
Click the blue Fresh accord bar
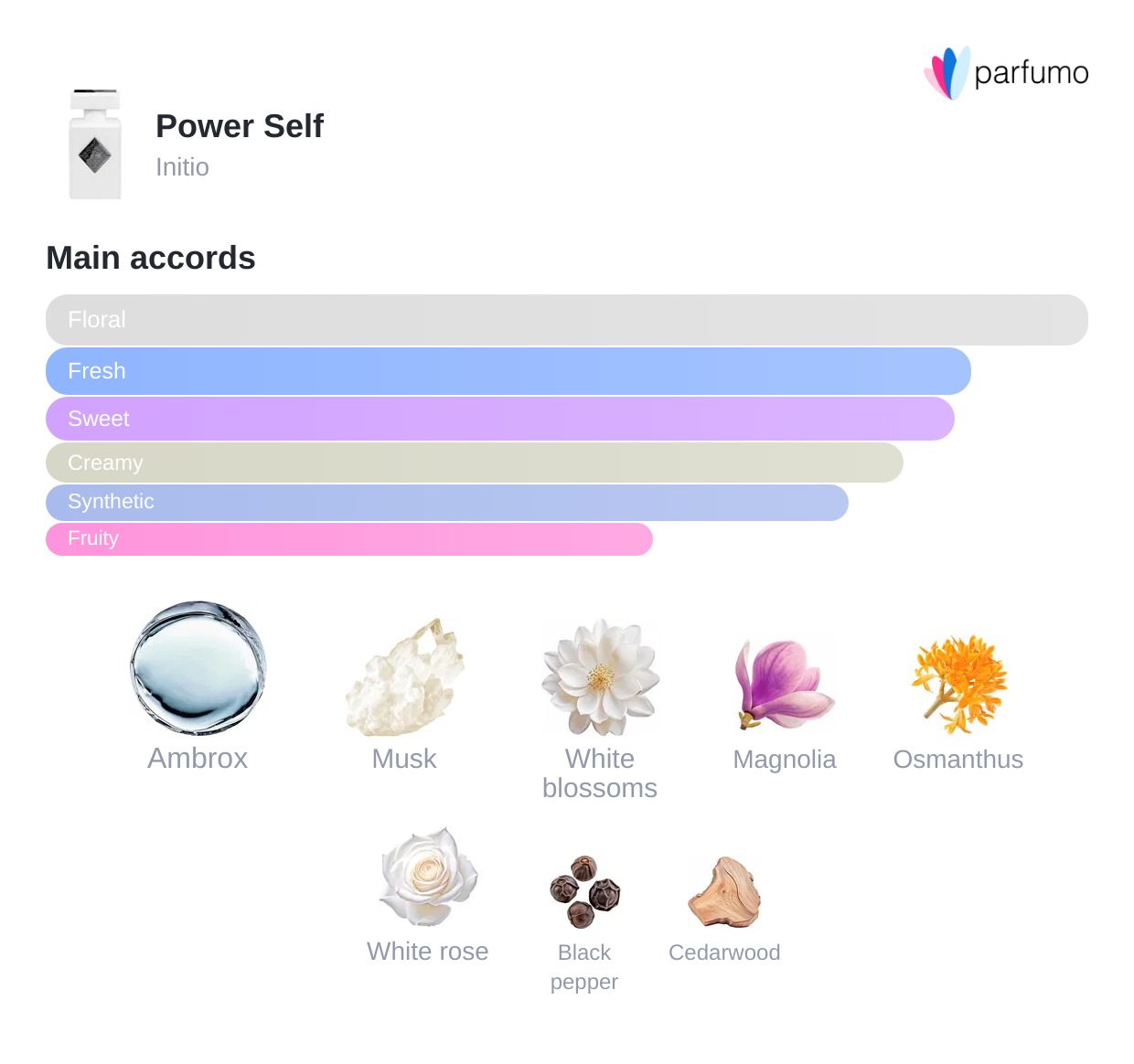tap(508, 371)
